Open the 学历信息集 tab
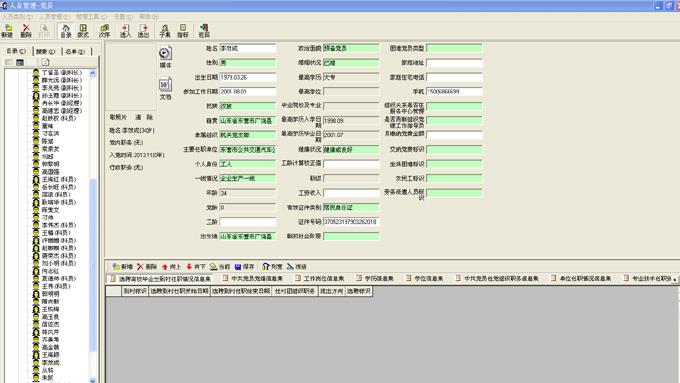This screenshot has width=680, height=383. 376,278
